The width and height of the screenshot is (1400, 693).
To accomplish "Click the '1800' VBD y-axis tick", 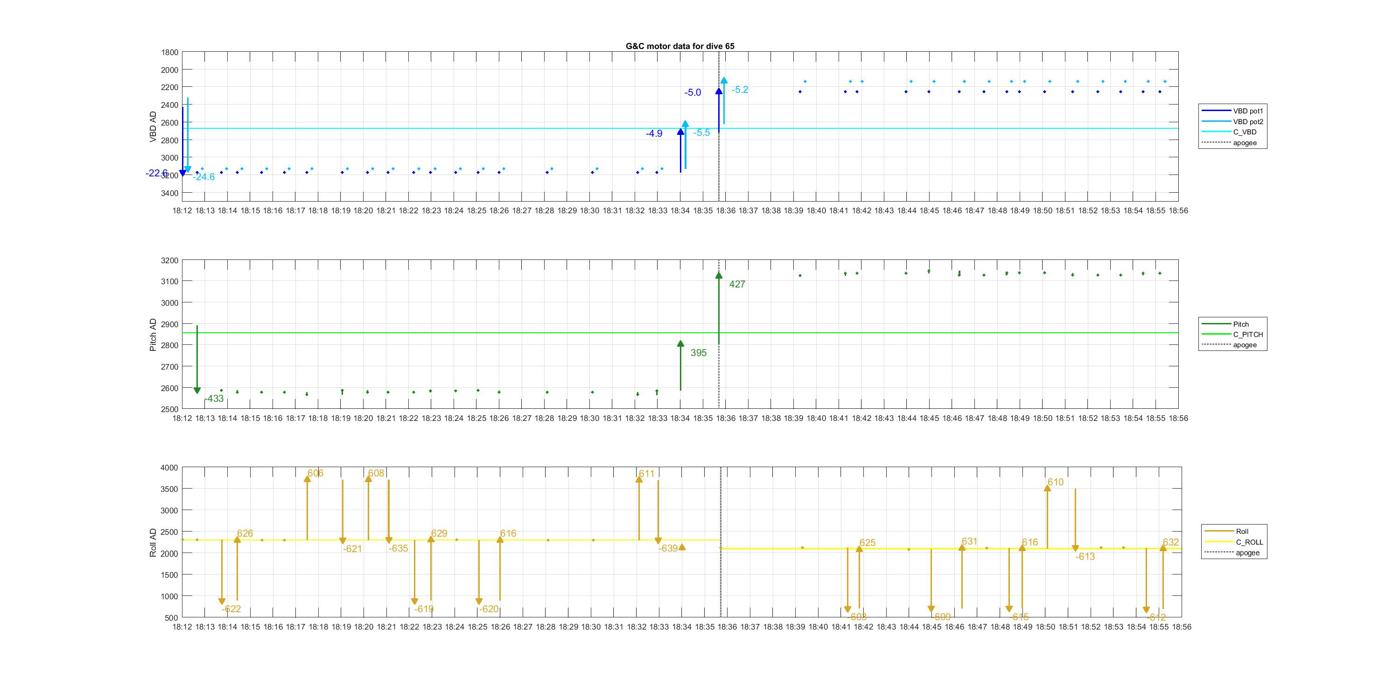I will 169,52.
